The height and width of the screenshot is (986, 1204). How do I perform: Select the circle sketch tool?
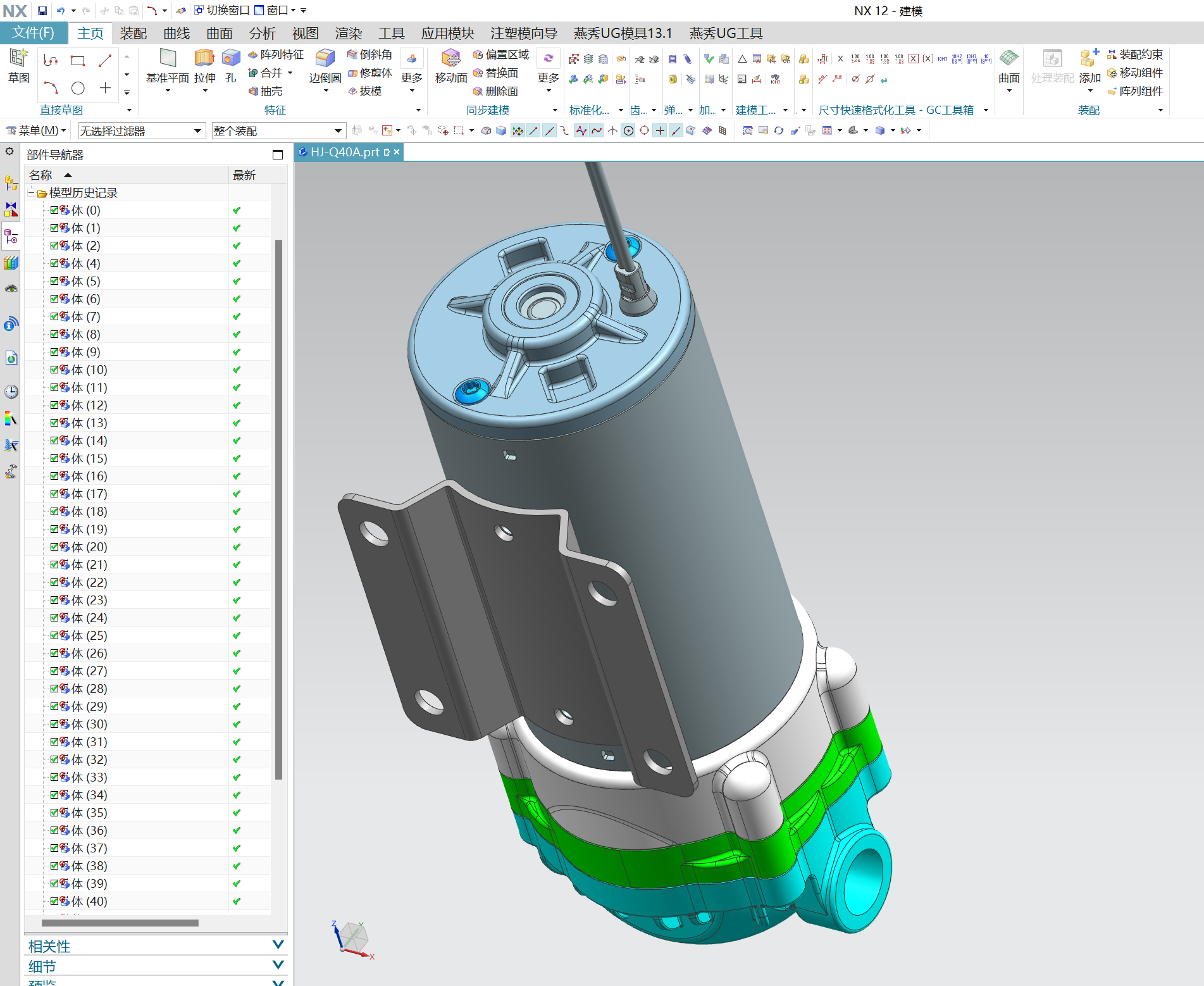tap(78, 88)
